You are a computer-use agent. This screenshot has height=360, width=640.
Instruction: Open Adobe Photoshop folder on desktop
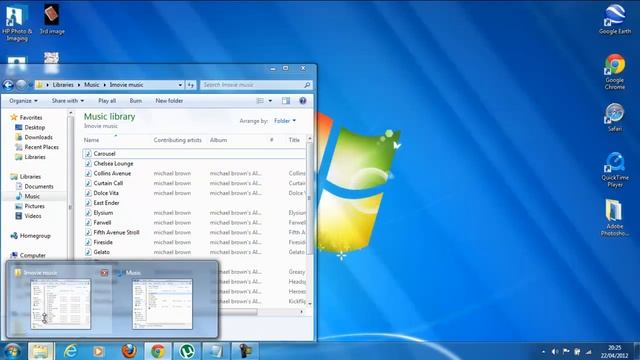tap(614, 217)
